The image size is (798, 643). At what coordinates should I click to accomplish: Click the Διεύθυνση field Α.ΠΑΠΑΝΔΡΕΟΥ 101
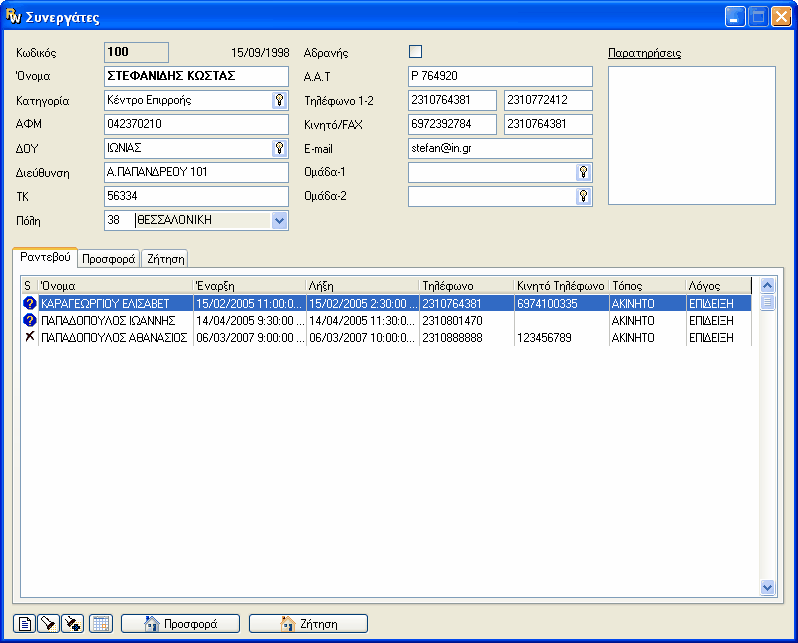pos(196,172)
